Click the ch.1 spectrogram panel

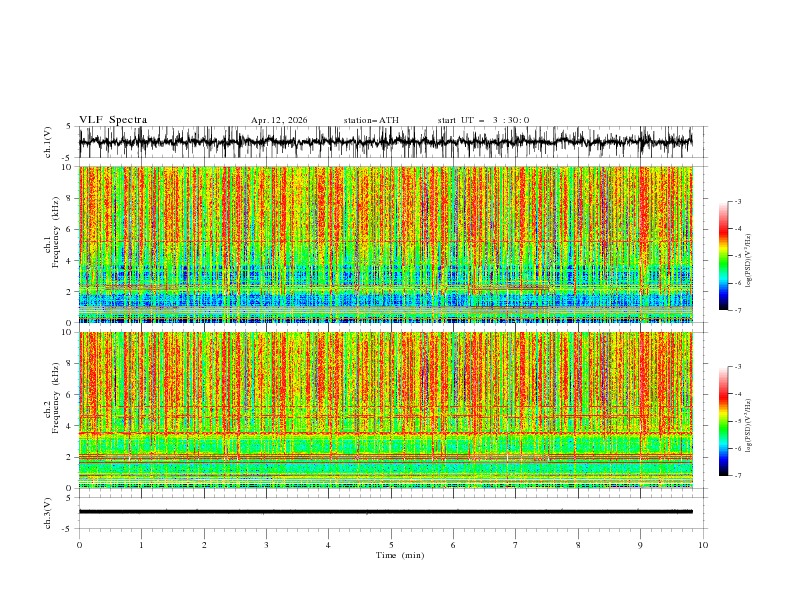[x=385, y=244]
